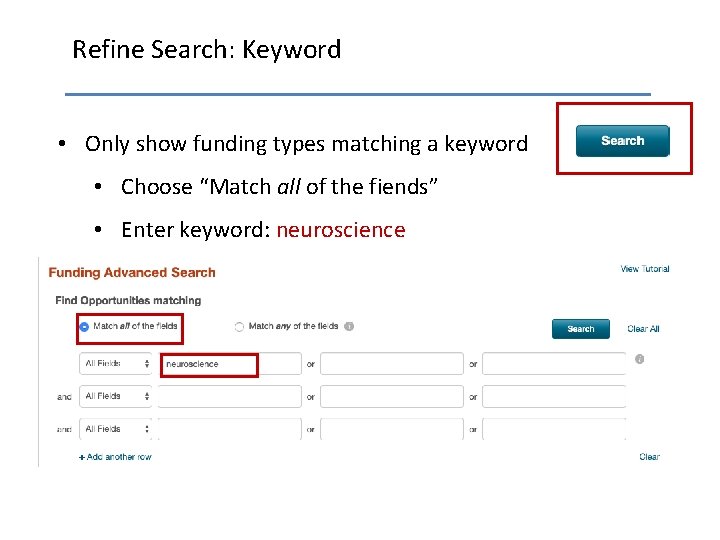
Task: Click info icon at right of first row
Action: coord(639,359)
